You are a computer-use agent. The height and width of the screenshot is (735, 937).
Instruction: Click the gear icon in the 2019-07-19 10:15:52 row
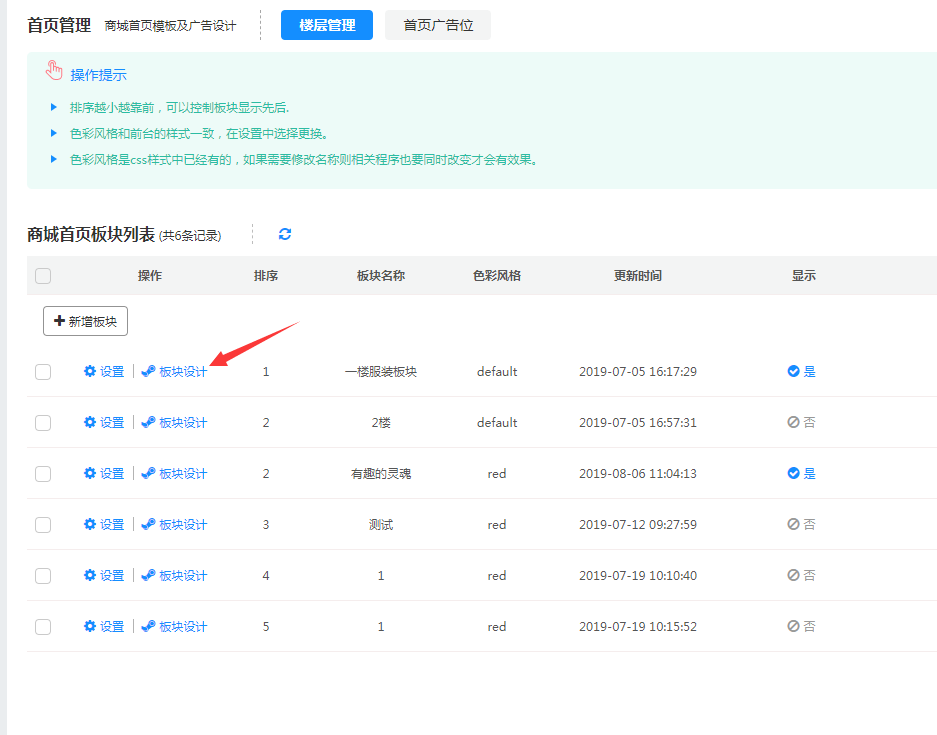[90, 626]
